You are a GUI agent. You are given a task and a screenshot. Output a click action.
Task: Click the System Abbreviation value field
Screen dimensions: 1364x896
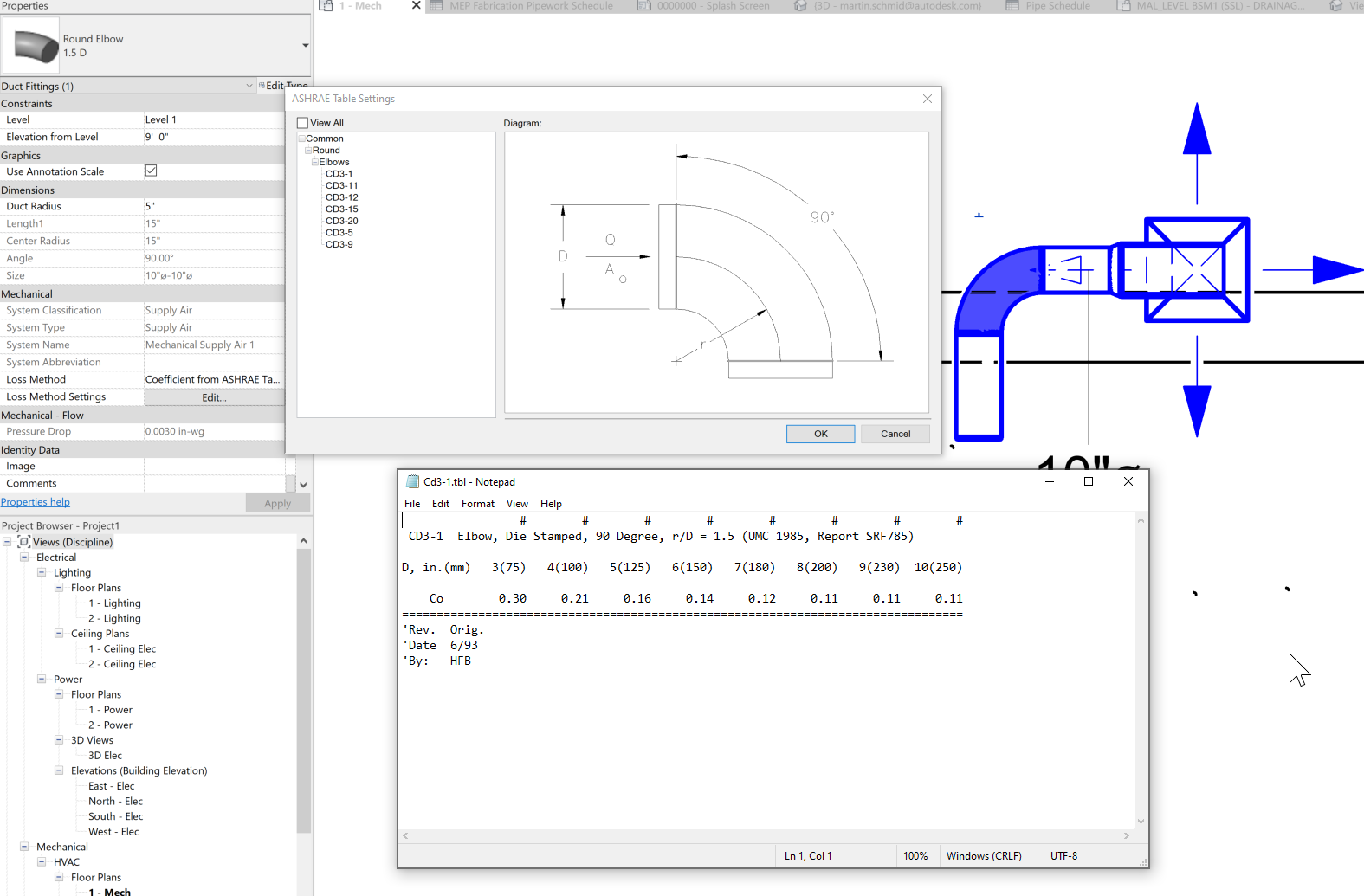pos(214,362)
